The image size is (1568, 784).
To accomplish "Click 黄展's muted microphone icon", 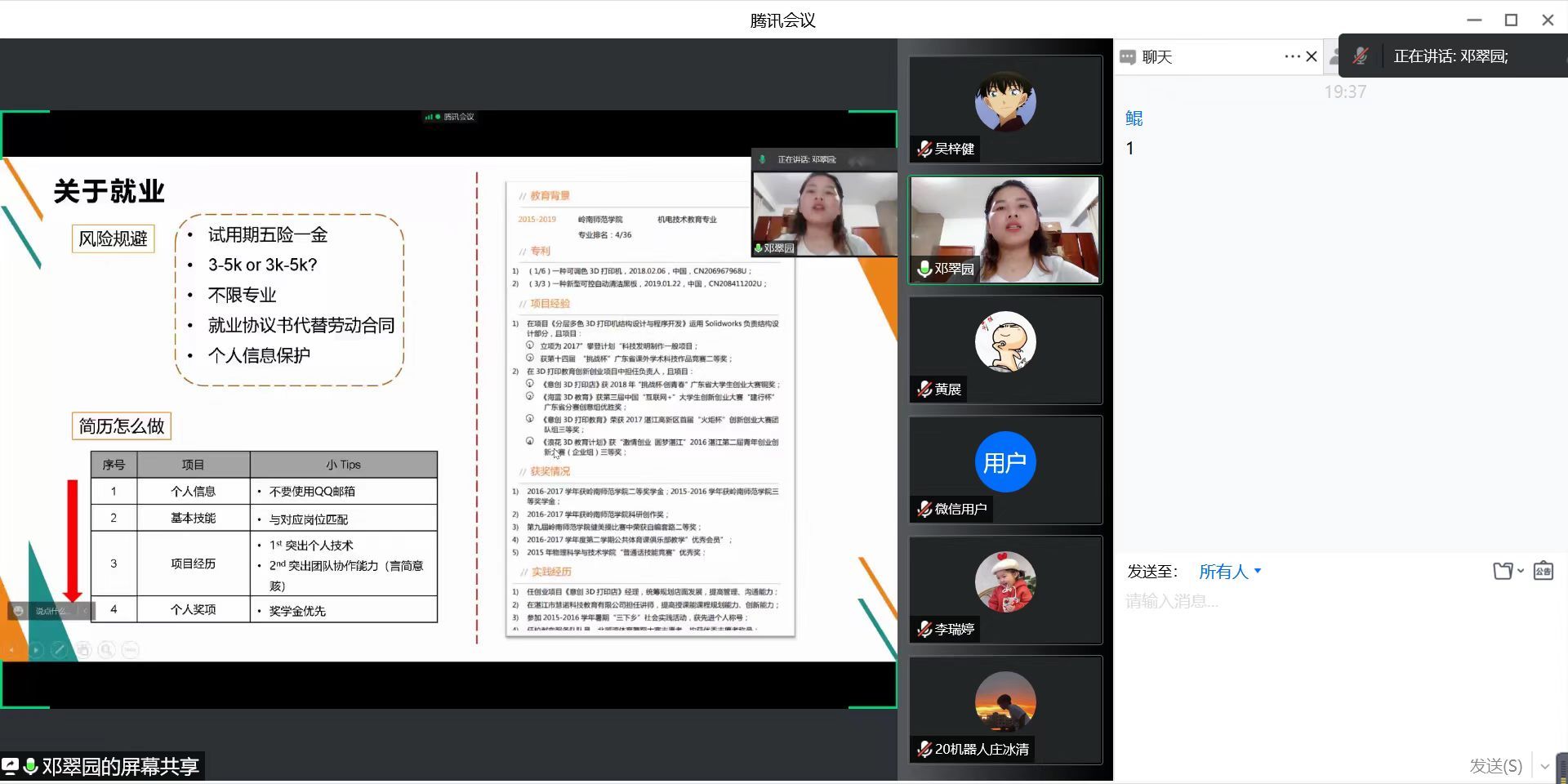I will [x=924, y=390].
